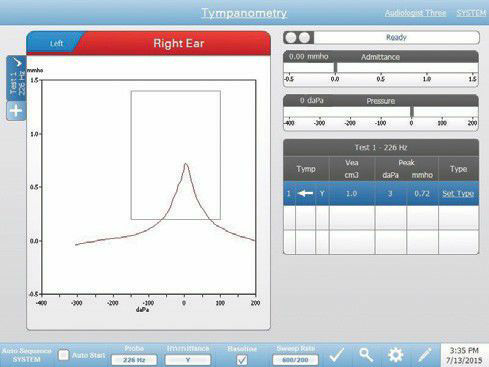Enable the Auto Start checkbox

pos(63,355)
